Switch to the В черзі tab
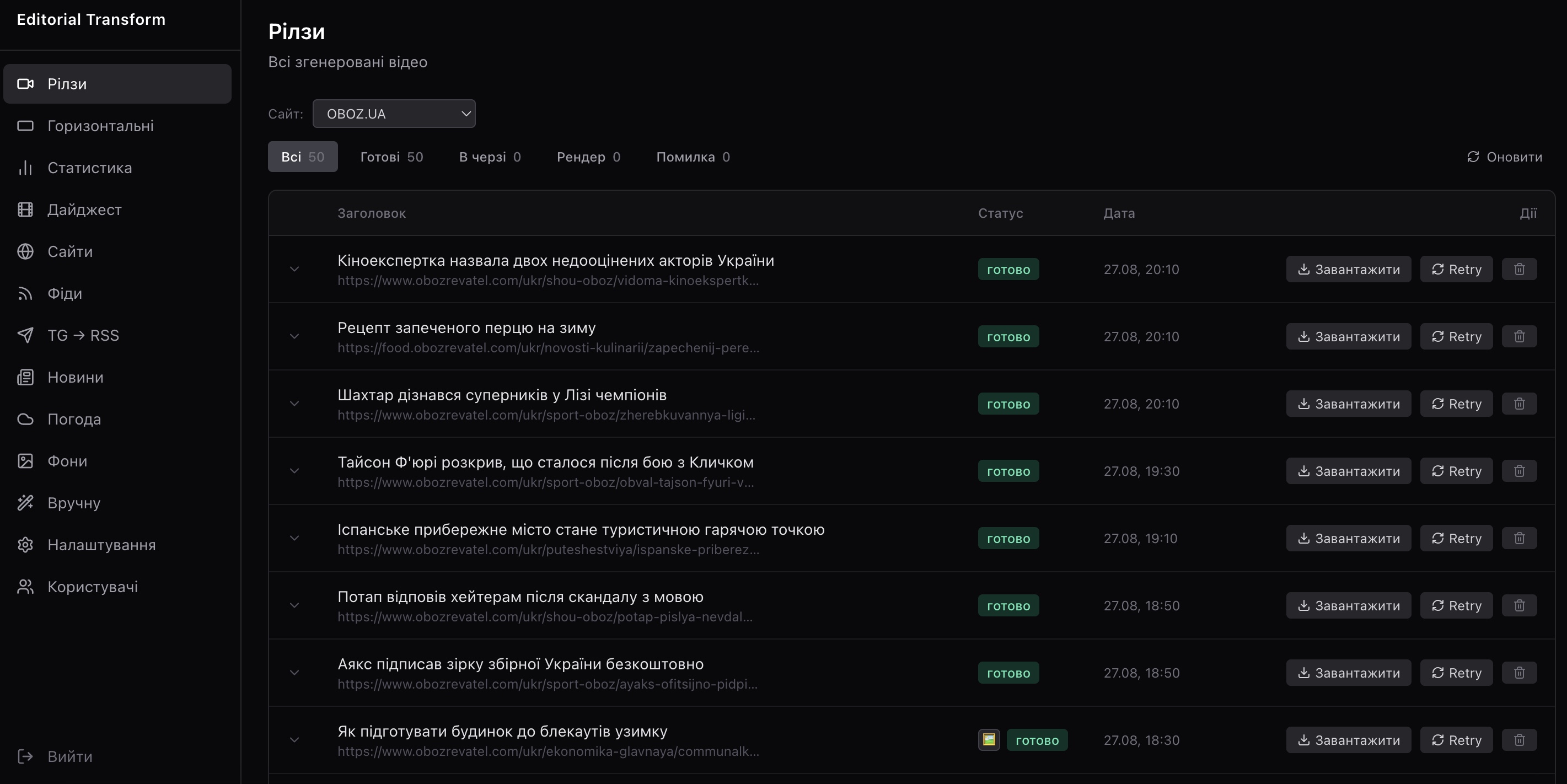 point(490,157)
